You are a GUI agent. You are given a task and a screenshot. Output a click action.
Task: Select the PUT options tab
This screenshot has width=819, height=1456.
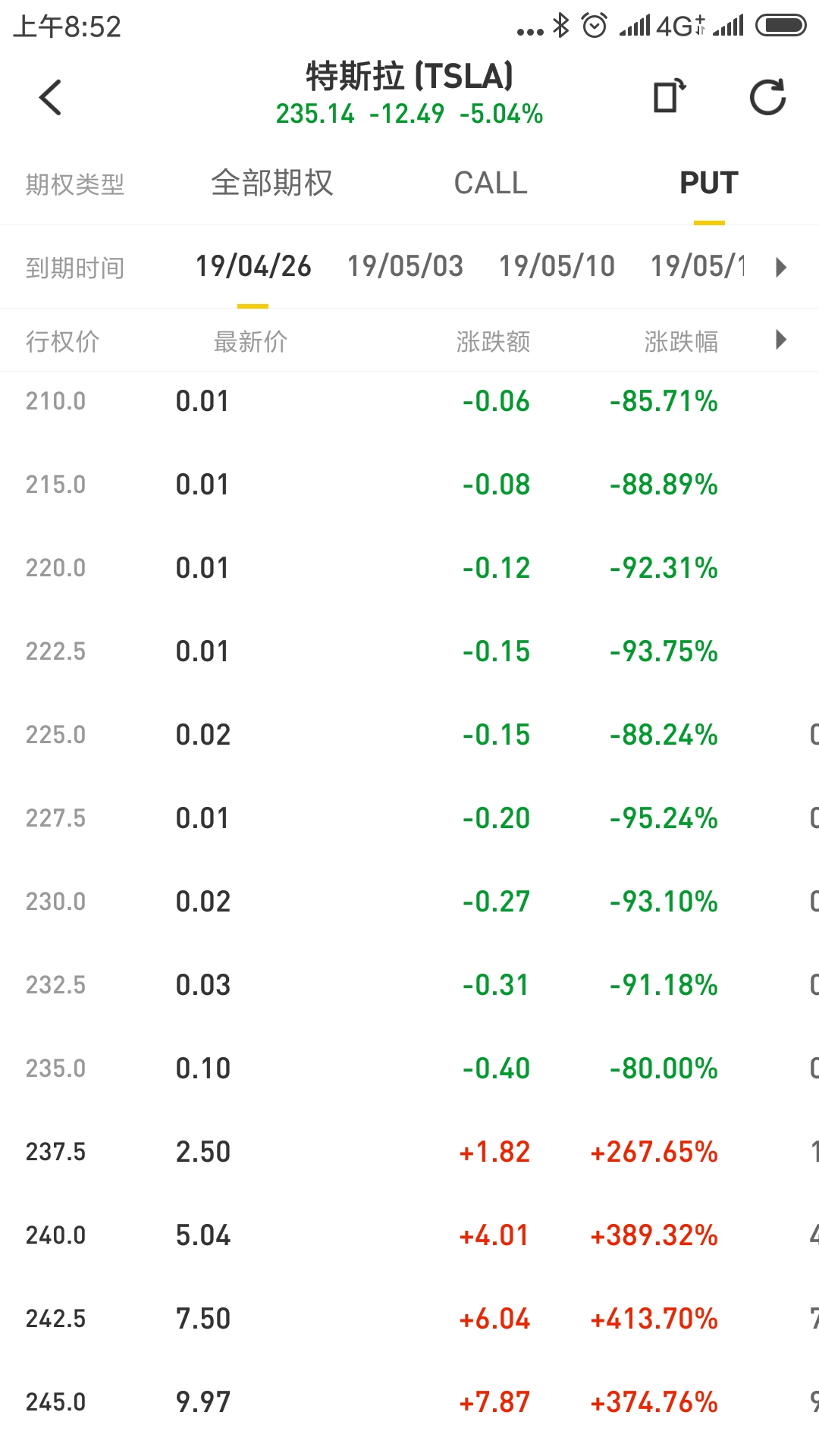pyautogui.click(x=708, y=184)
